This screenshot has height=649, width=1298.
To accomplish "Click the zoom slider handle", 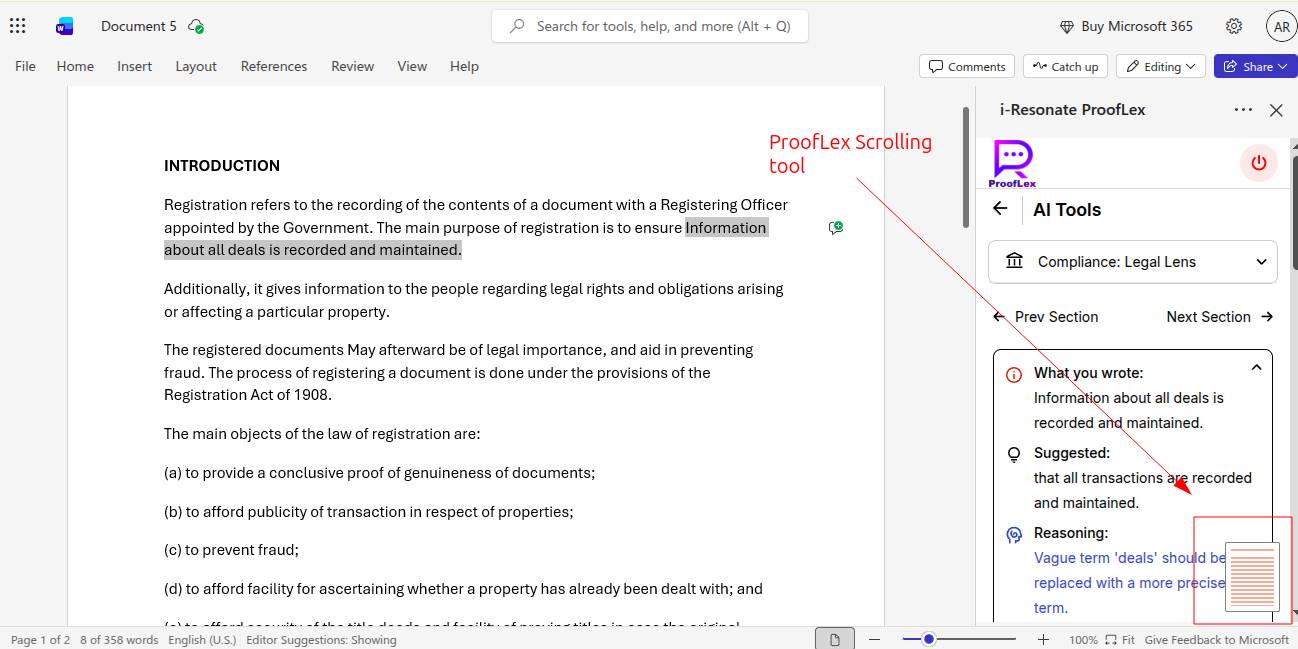I will (x=928, y=640).
